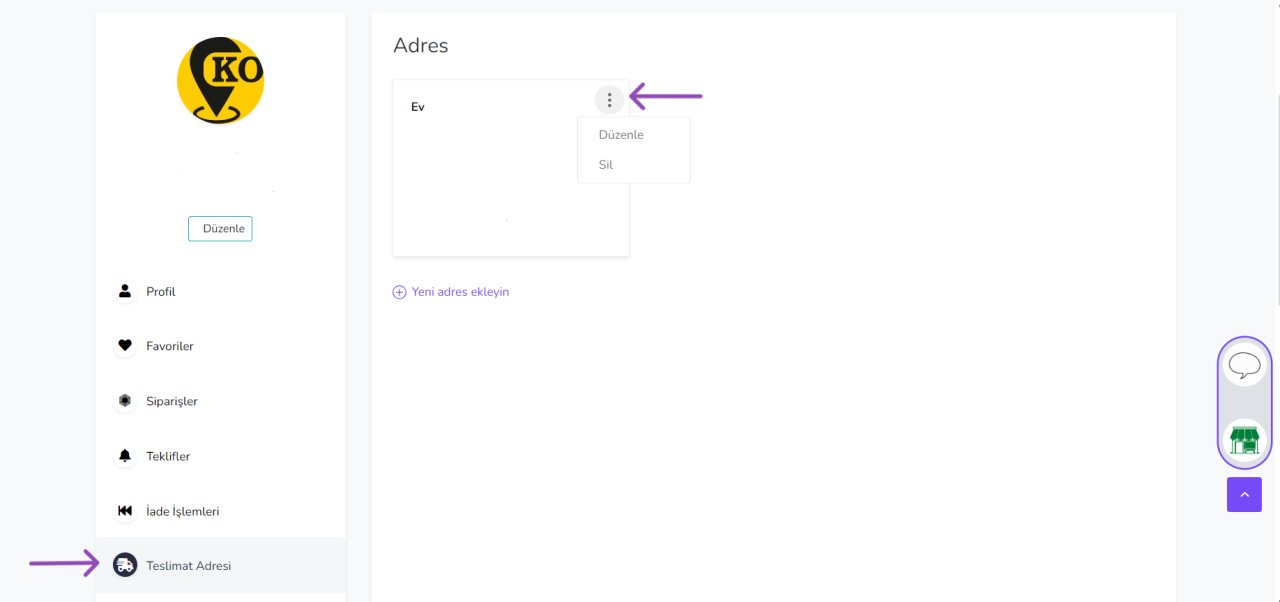
Task: Choose Sil from the address options menu
Action: 606,165
